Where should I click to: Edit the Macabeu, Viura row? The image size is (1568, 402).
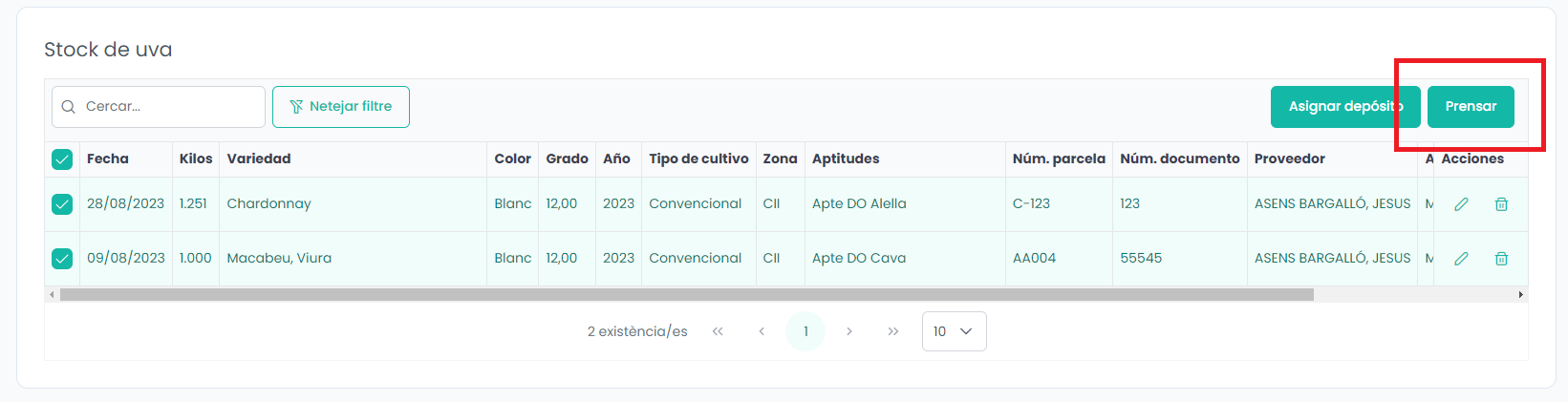click(x=1461, y=259)
